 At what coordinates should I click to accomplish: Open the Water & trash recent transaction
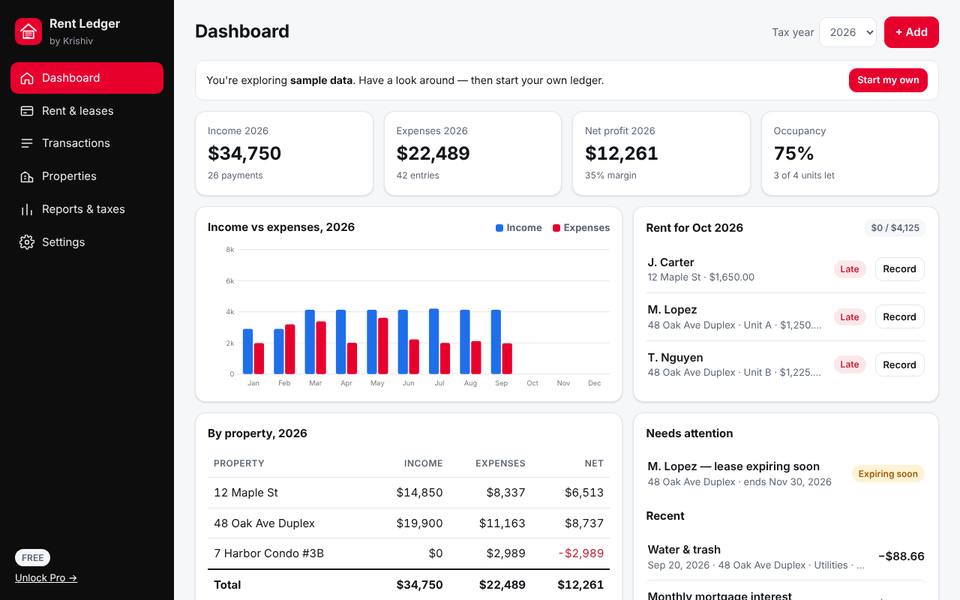786,557
